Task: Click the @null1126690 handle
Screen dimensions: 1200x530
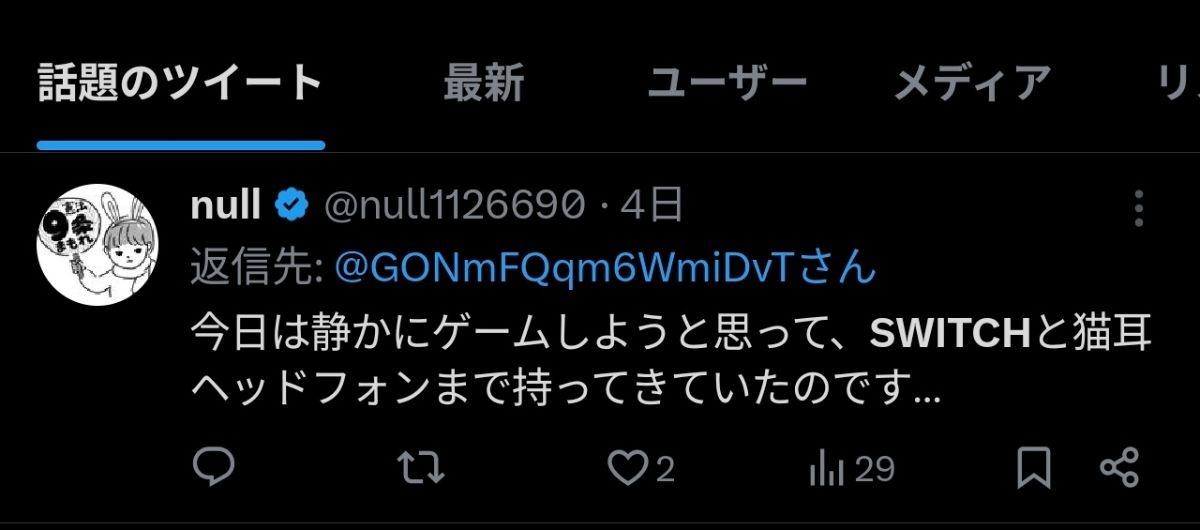Action: click(x=455, y=207)
